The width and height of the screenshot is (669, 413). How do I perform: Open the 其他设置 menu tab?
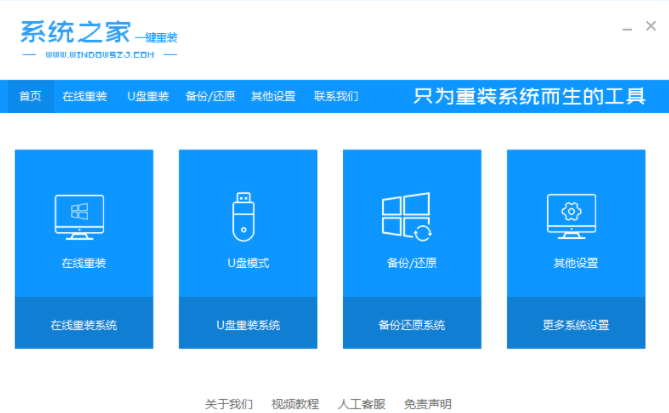point(273,97)
